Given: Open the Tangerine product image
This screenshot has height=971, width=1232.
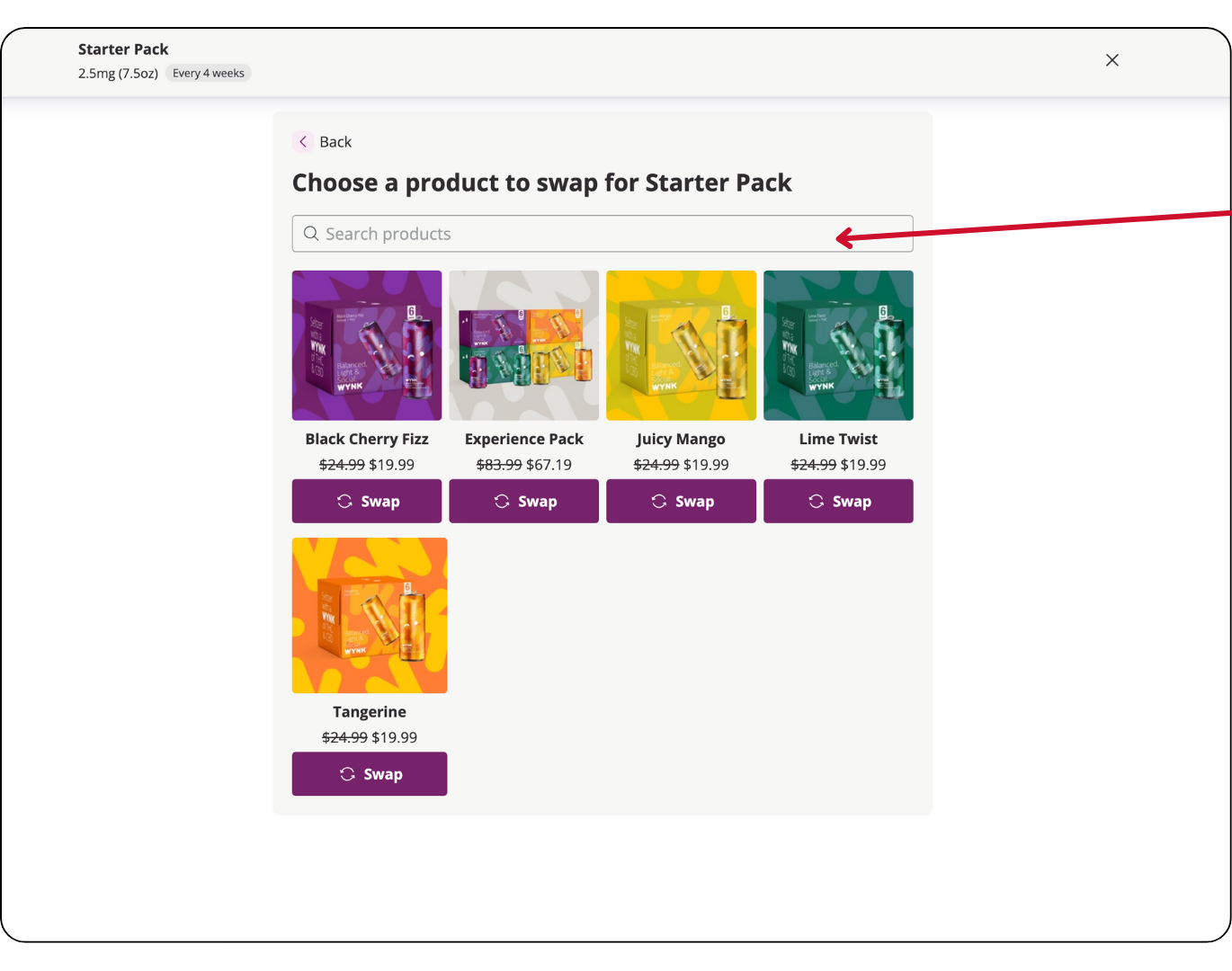Looking at the screenshot, I should (x=370, y=616).
